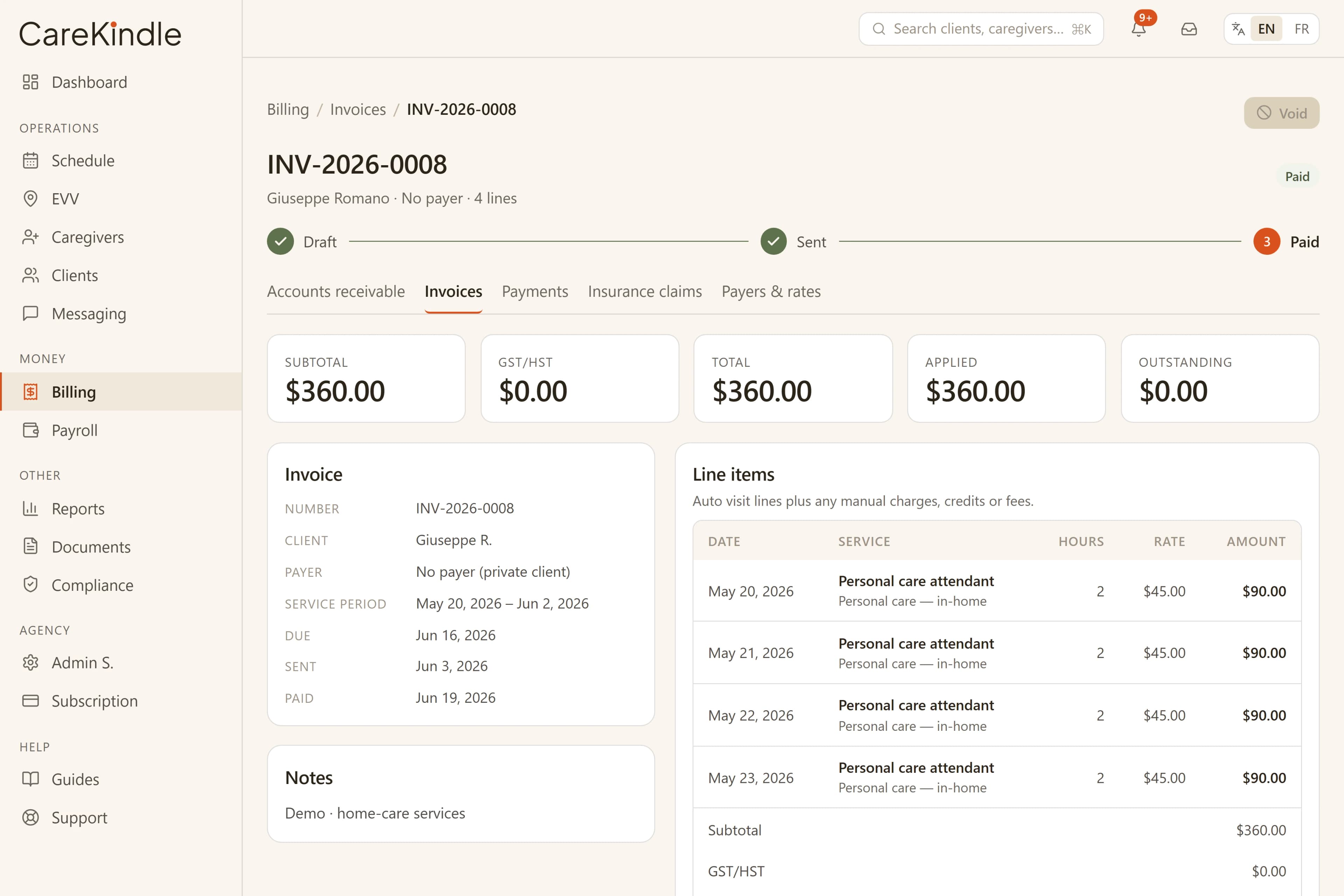The height and width of the screenshot is (896, 1344).
Task: Click the HOURS column header
Action: pyautogui.click(x=1080, y=541)
